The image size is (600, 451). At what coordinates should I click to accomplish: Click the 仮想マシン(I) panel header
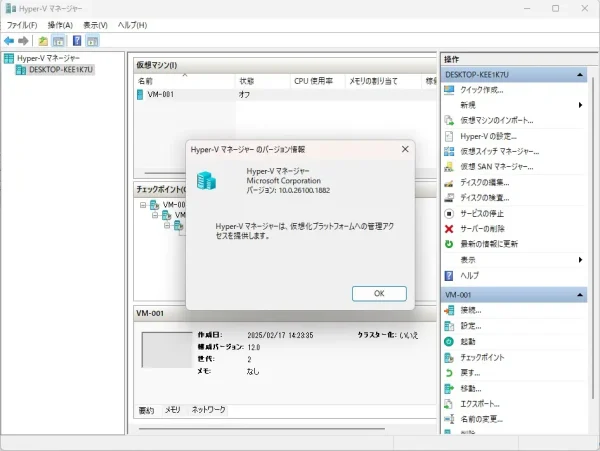click(x=285, y=65)
